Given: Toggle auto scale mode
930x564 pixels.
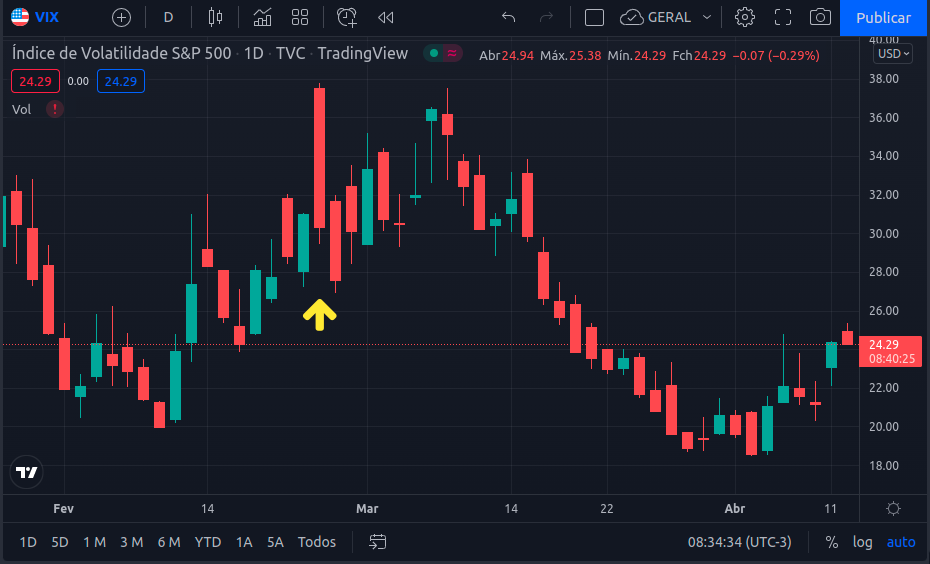Looking at the screenshot, I should [901, 542].
